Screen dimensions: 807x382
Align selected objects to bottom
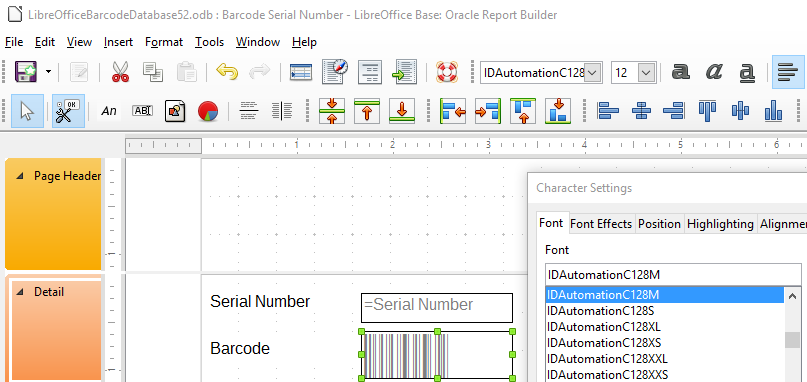coord(773,111)
